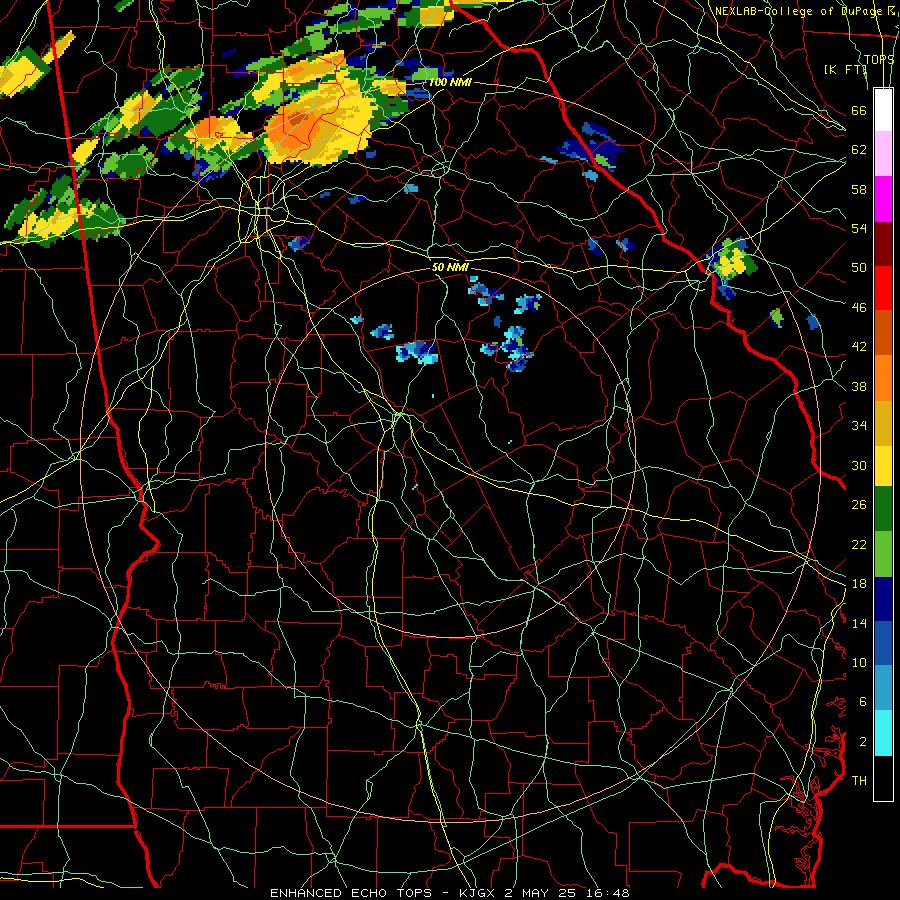
Task: Click the navy blue legend swatch
Action: click(x=883, y=599)
